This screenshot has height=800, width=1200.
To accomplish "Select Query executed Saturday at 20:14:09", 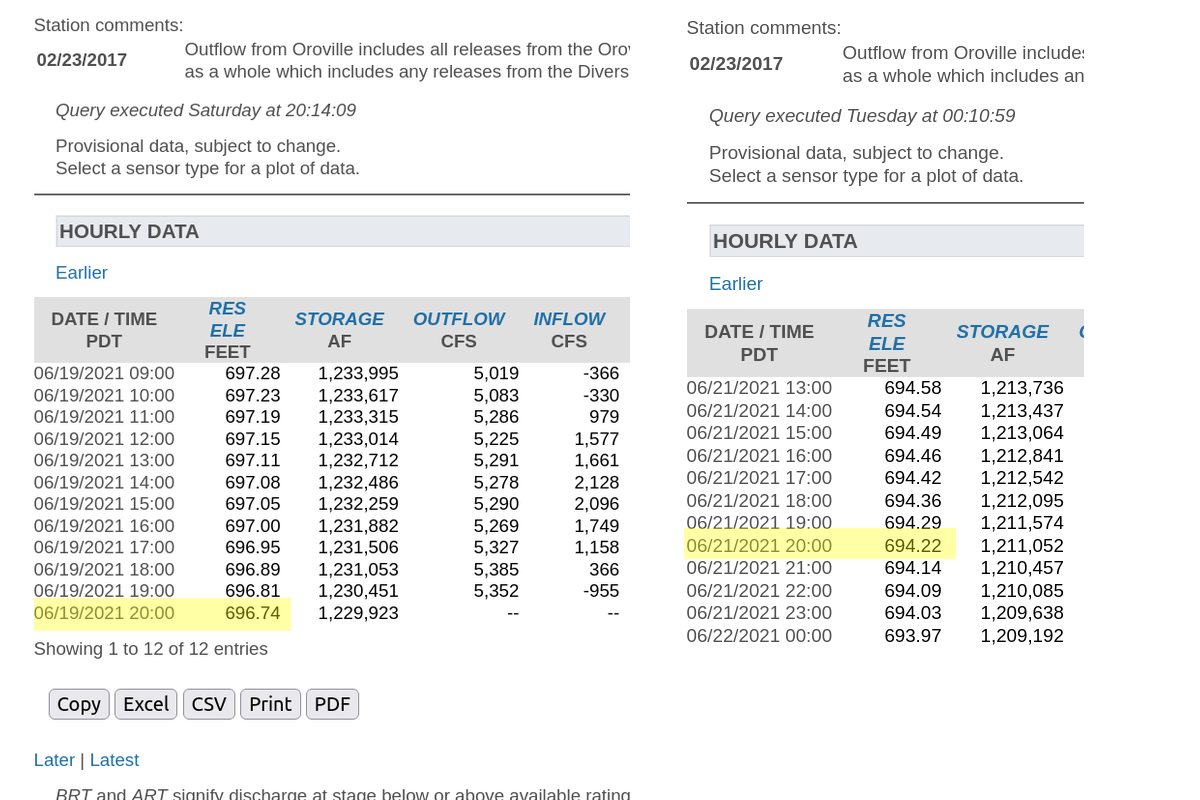I will click(206, 110).
